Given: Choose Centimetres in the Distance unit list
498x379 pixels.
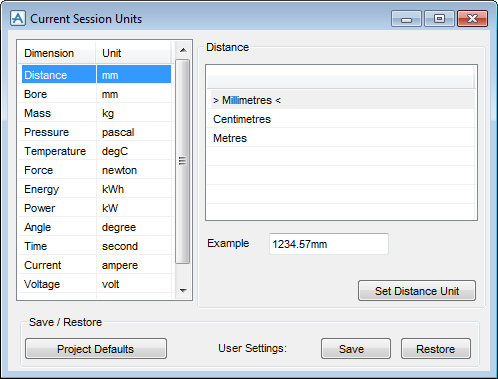Looking at the screenshot, I should click(341, 119).
